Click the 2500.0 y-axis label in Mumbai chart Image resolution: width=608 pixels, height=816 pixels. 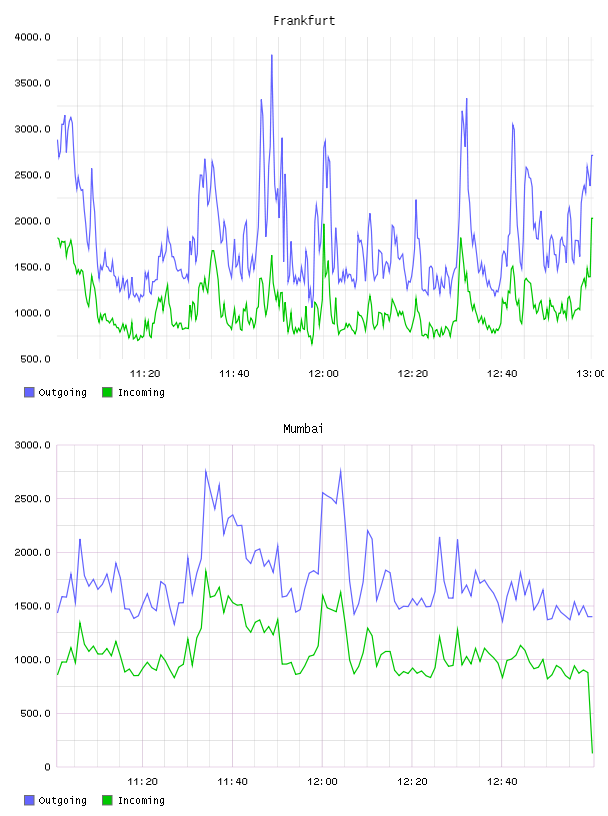(32, 499)
